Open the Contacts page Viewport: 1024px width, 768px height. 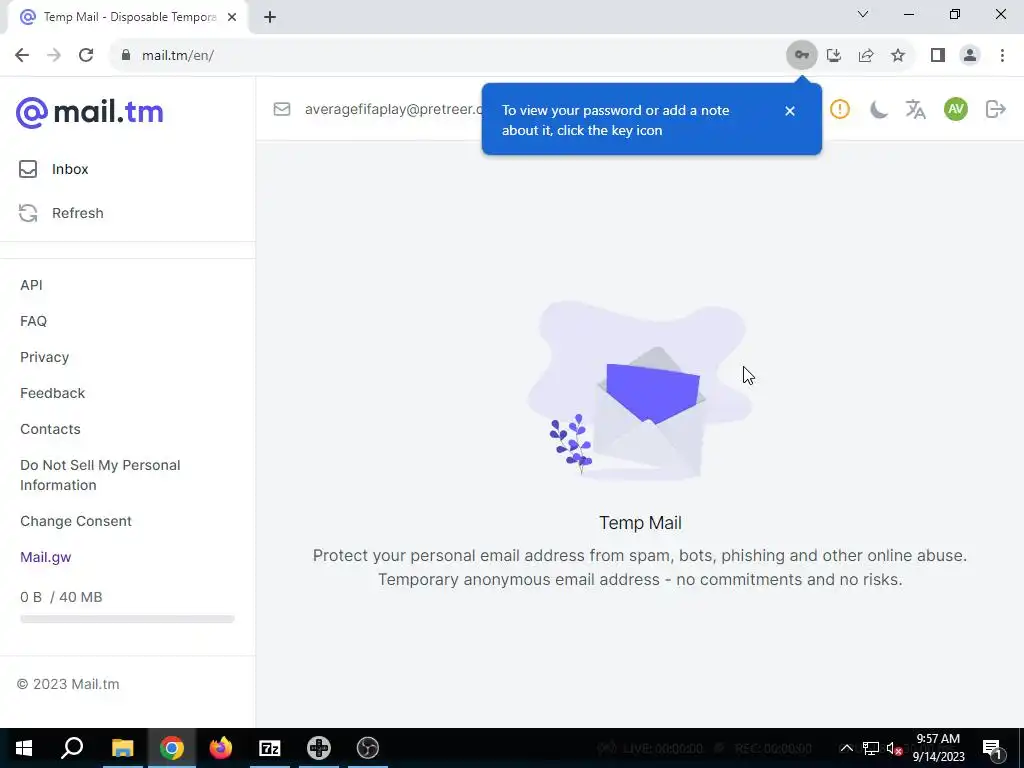[50, 429]
